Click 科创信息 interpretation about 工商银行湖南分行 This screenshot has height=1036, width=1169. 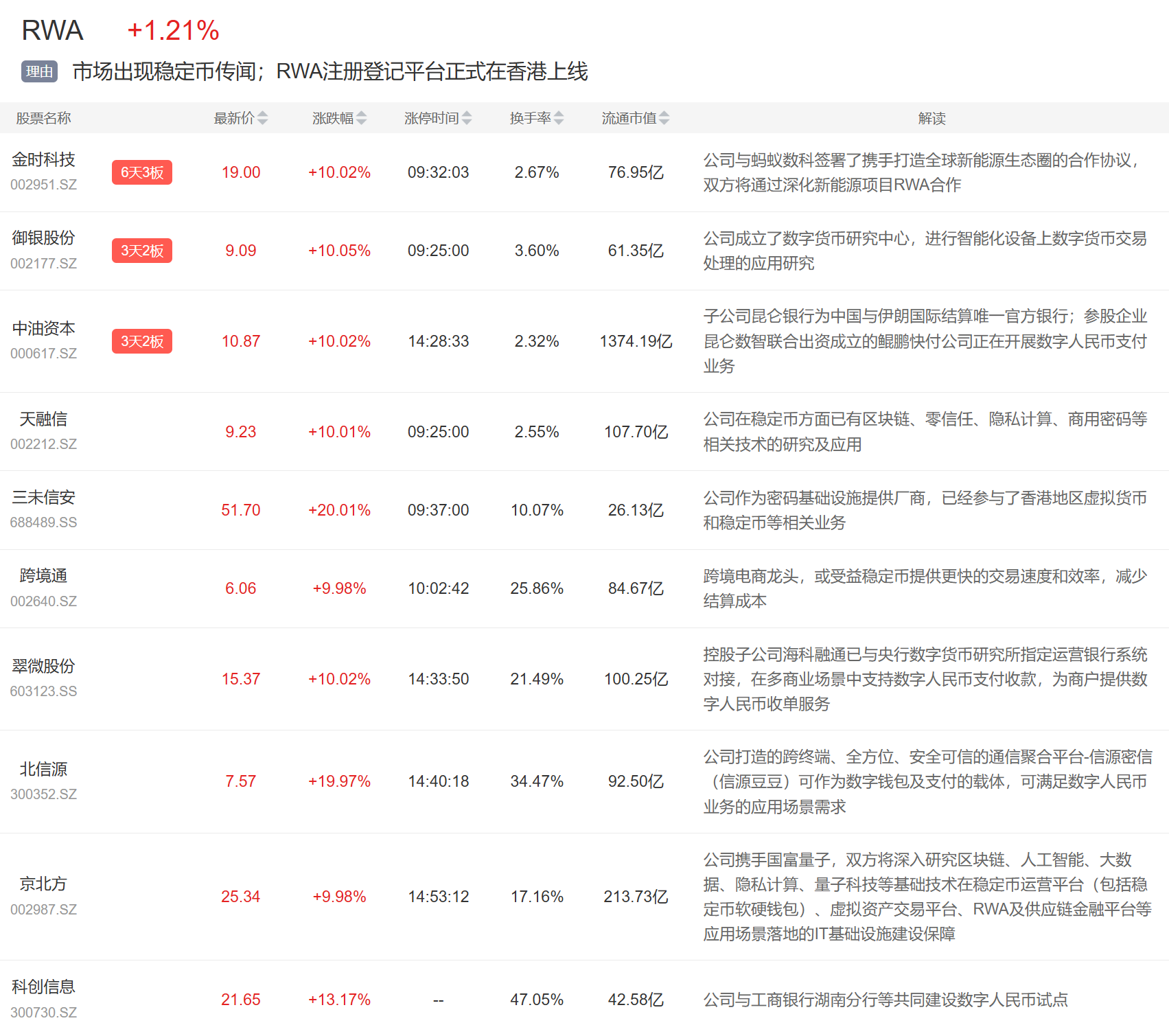coord(886,1000)
